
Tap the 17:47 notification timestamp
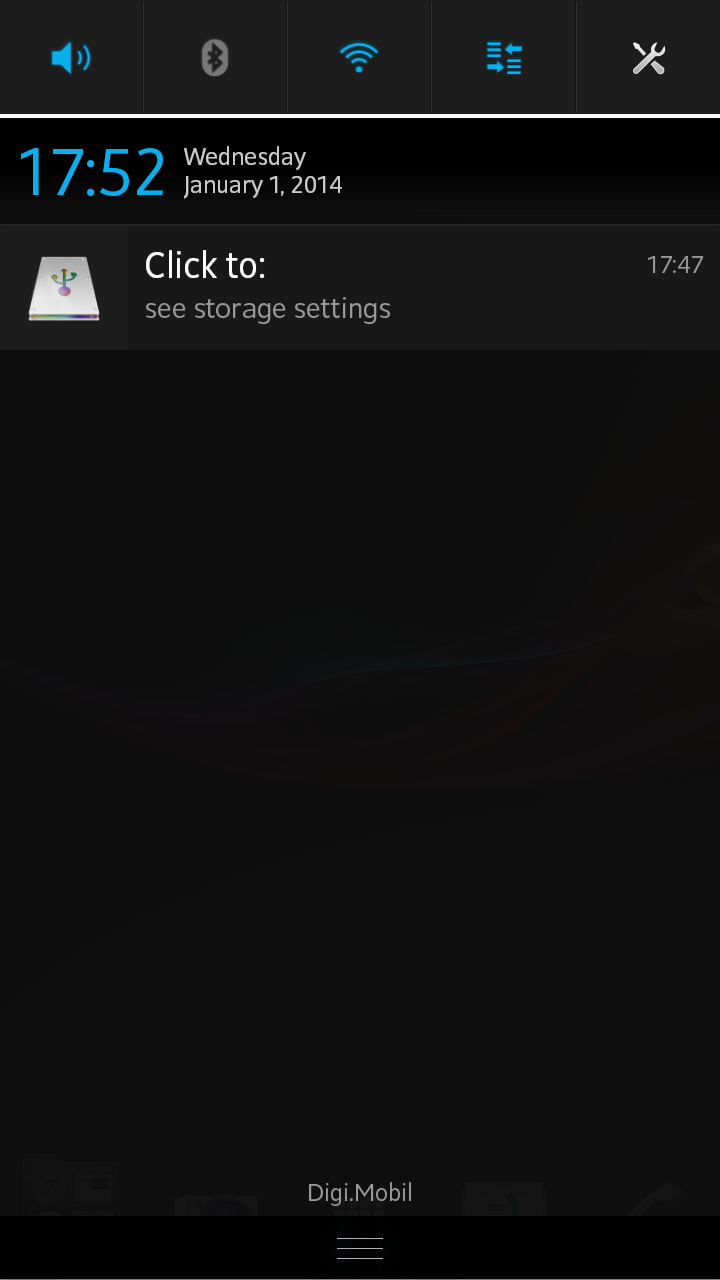tap(675, 265)
